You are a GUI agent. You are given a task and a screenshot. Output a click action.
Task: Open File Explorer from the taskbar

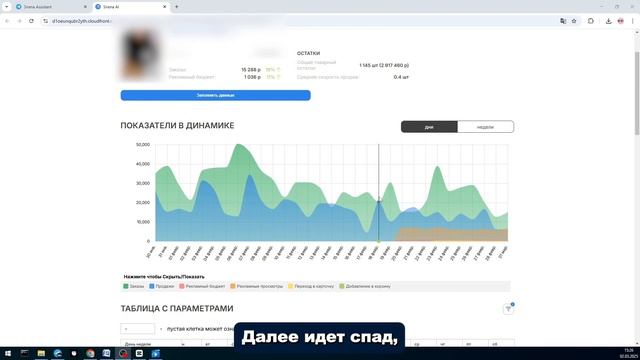point(41,353)
